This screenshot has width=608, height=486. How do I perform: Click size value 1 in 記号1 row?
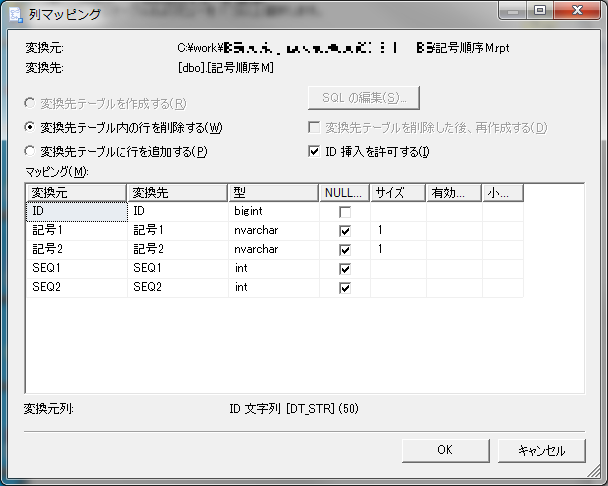pyautogui.click(x=399, y=230)
